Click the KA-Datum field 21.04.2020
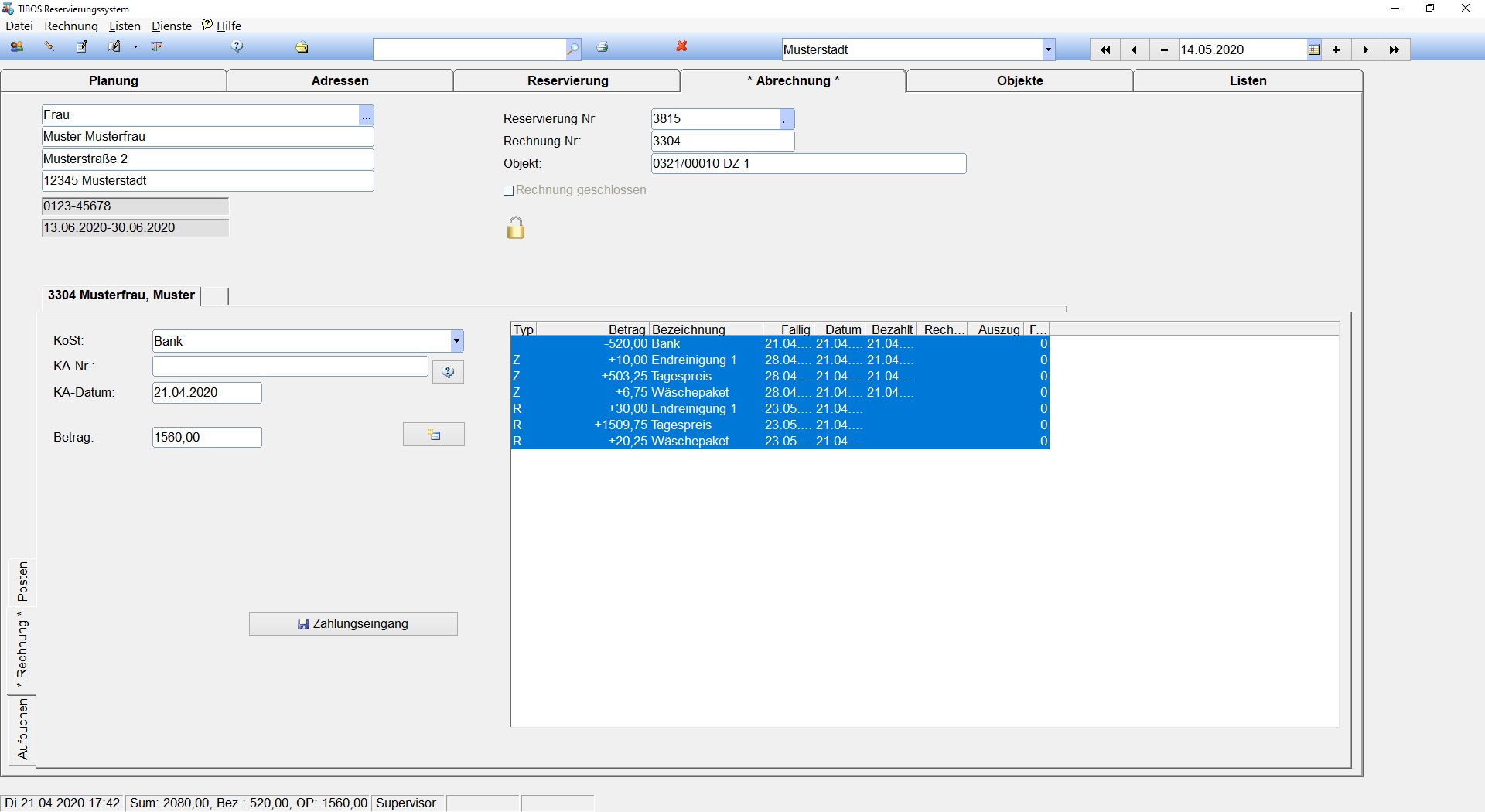The width and height of the screenshot is (1485, 812). point(207,393)
